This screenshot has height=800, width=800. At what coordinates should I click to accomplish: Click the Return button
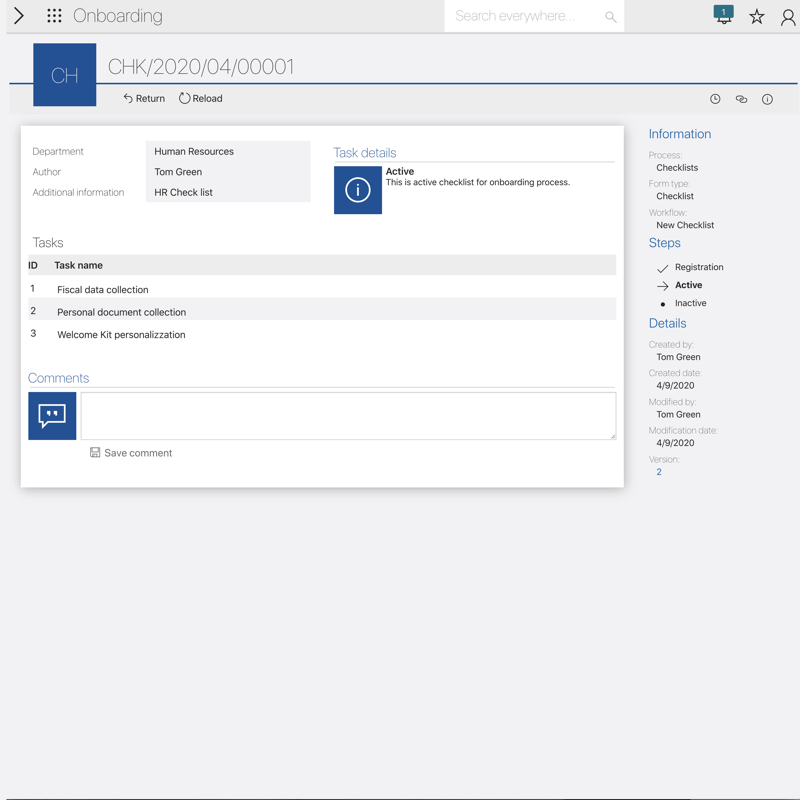(144, 99)
